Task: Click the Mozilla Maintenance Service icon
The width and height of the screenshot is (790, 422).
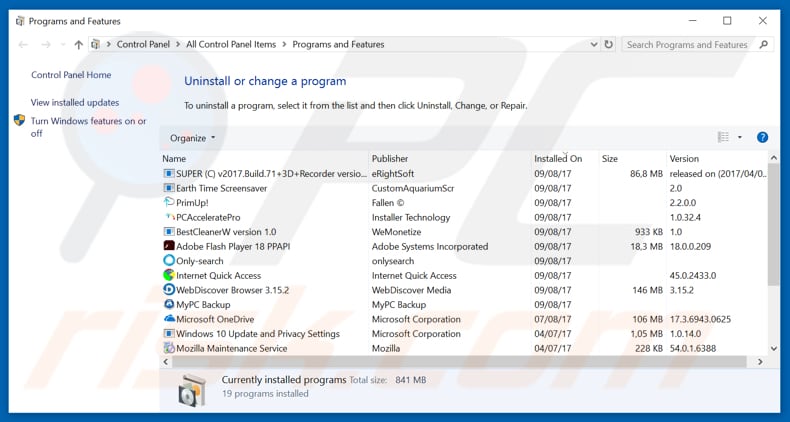Action: point(169,348)
